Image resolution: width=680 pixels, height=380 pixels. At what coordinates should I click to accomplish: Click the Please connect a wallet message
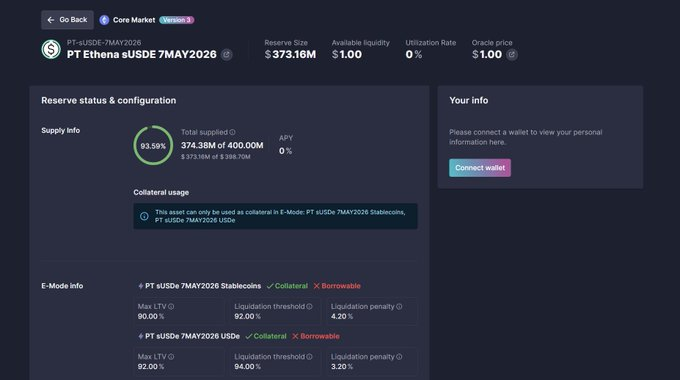coord(526,137)
